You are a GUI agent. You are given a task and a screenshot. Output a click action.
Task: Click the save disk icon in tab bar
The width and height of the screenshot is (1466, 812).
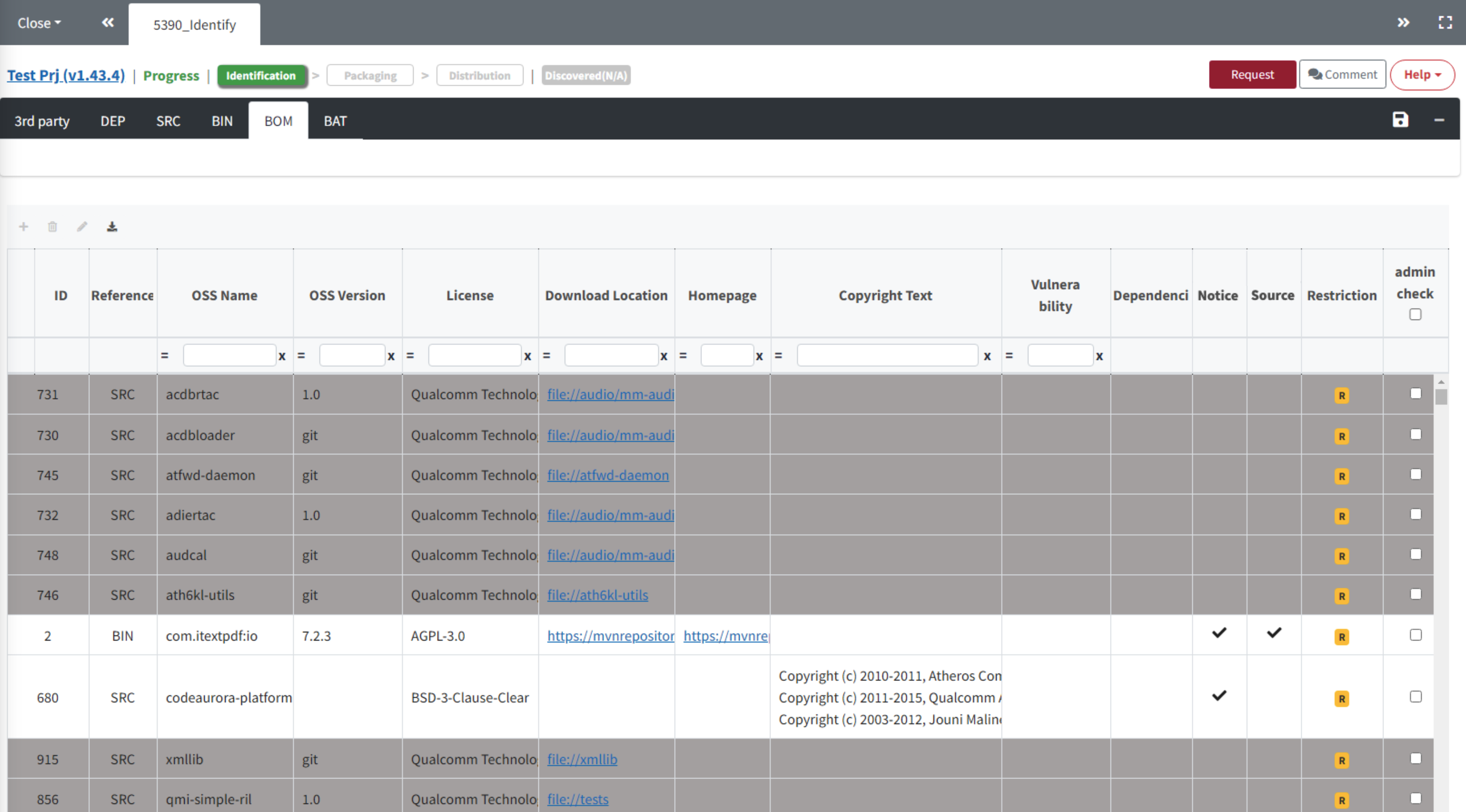pos(1400,120)
